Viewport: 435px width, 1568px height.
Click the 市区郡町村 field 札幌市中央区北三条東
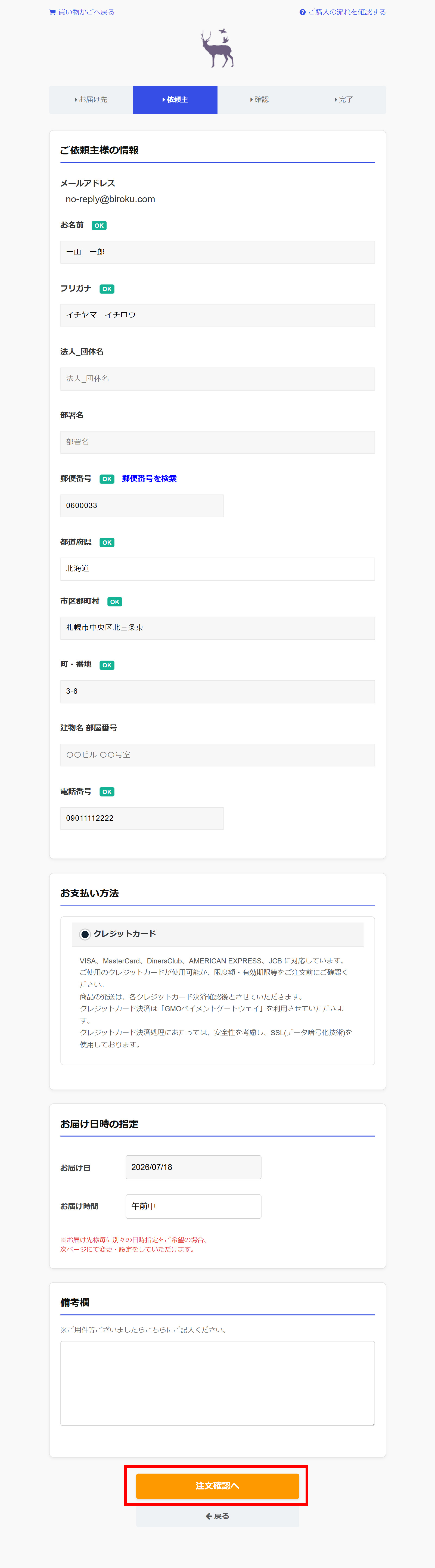pyautogui.click(x=217, y=628)
